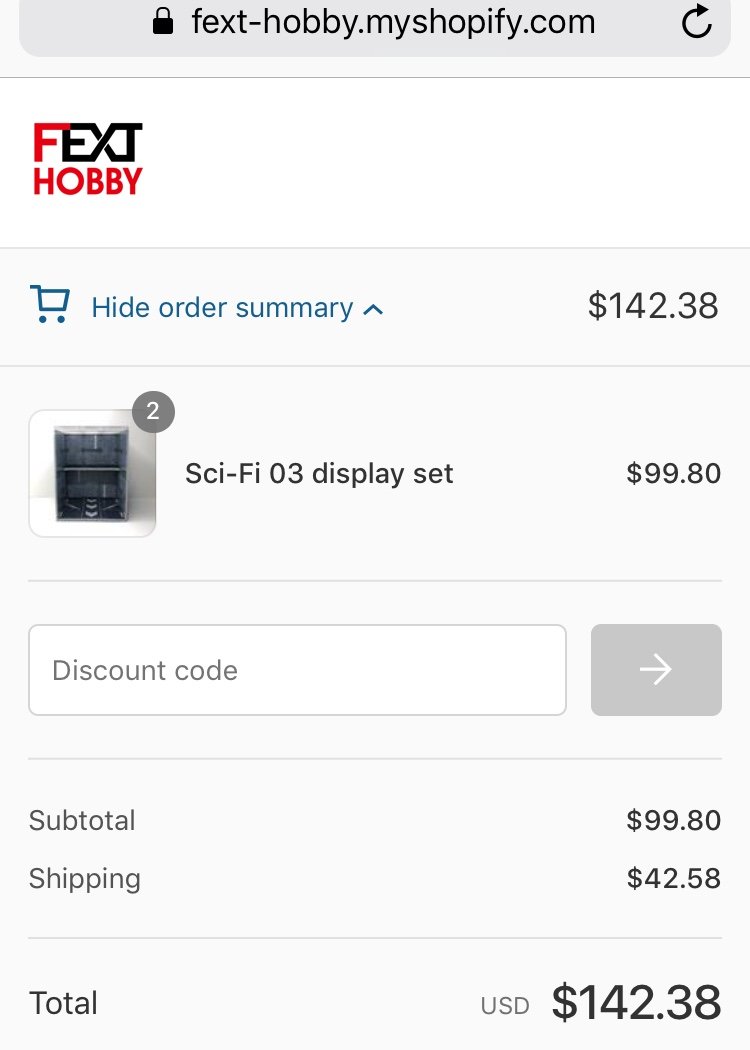
Task: Tap the reload page icon
Action: point(696,21)
